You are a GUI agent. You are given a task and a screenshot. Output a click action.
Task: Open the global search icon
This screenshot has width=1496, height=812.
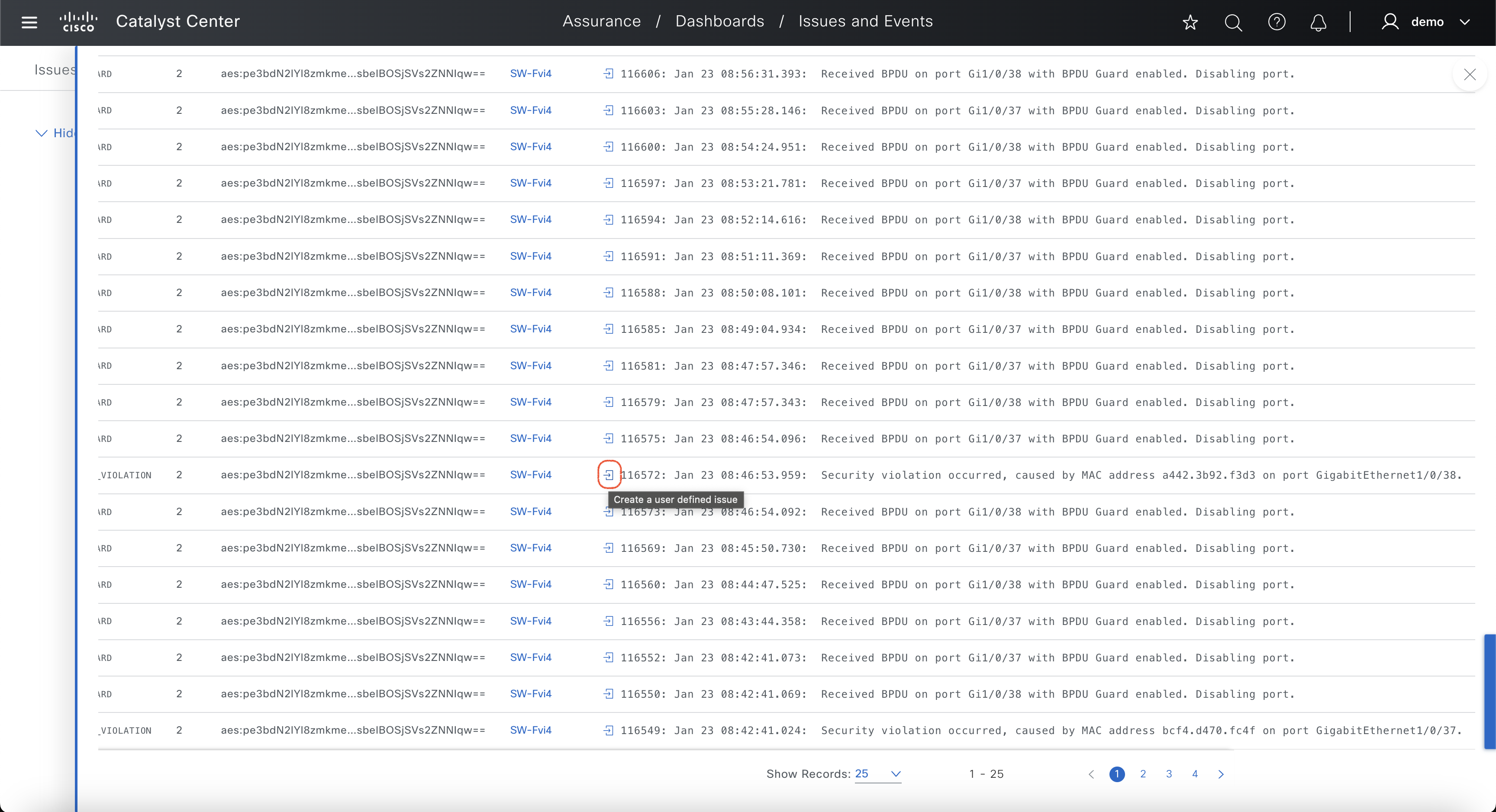pyautogui.click(x=1233, y=22)
